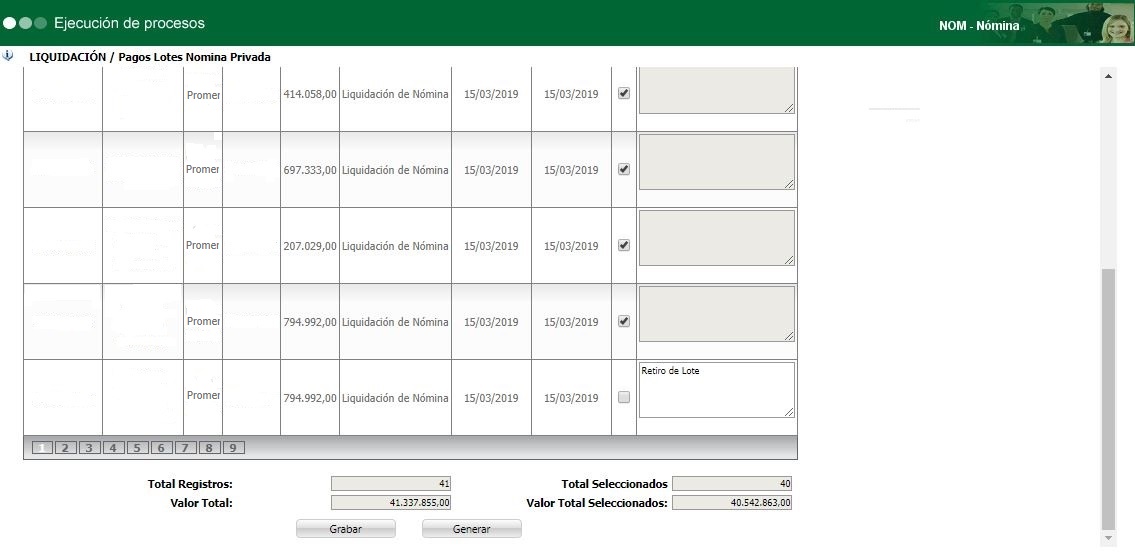Image resolution: width=1135 pixels, height=555 pixels.
Task: Click Liquidación de Nómina in 697.333,00 row
Action: click(395, 170)
